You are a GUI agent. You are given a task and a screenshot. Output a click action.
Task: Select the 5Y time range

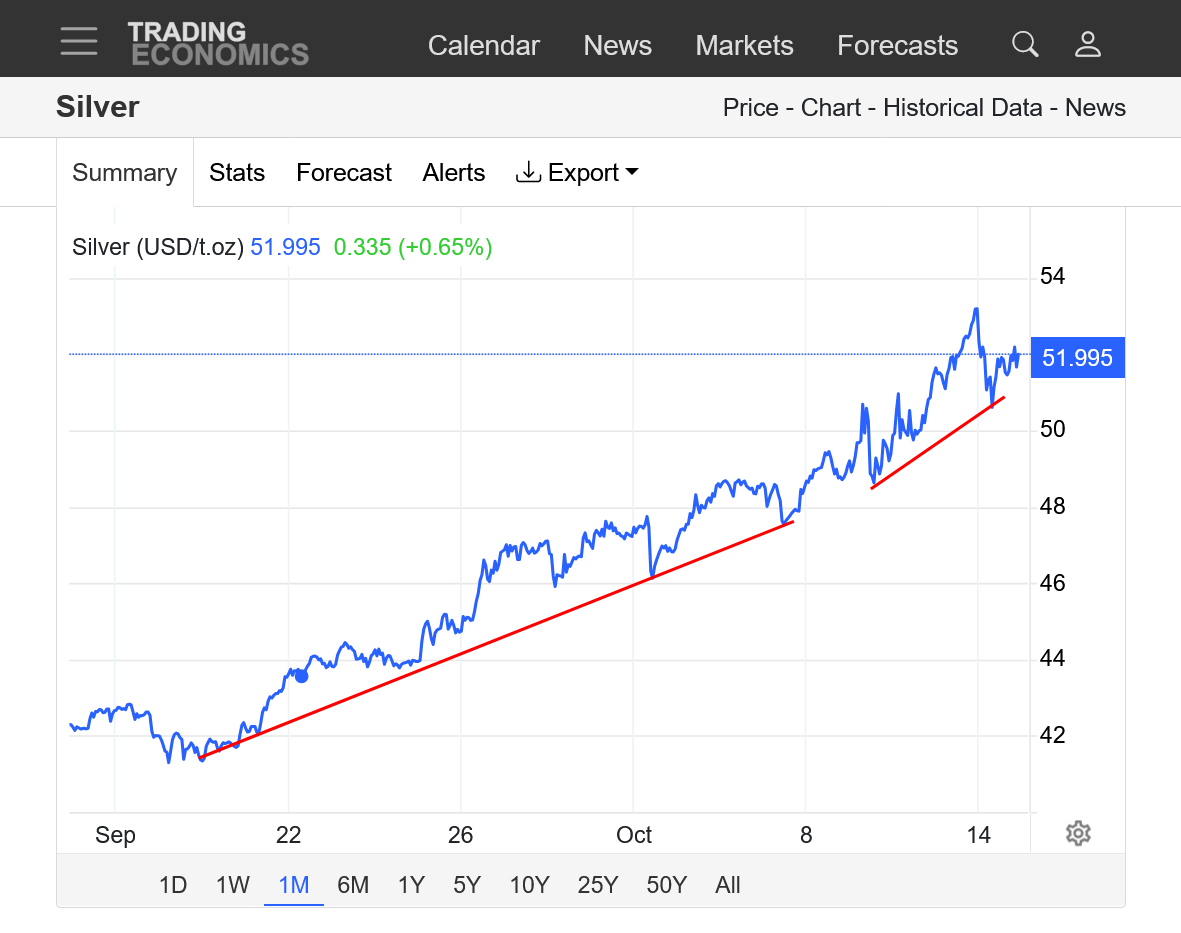click(467, 885)
